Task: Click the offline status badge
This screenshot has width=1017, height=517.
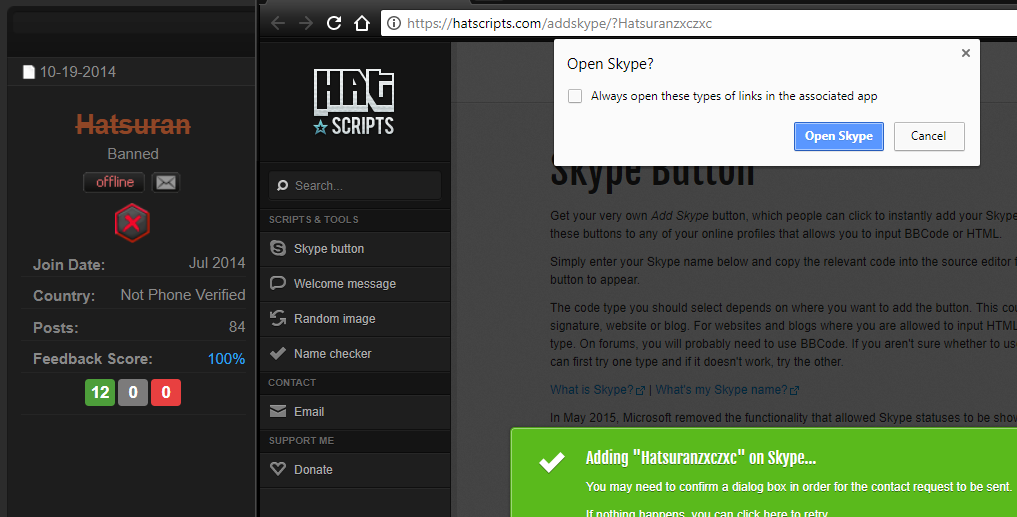Action: click(115, 182)
